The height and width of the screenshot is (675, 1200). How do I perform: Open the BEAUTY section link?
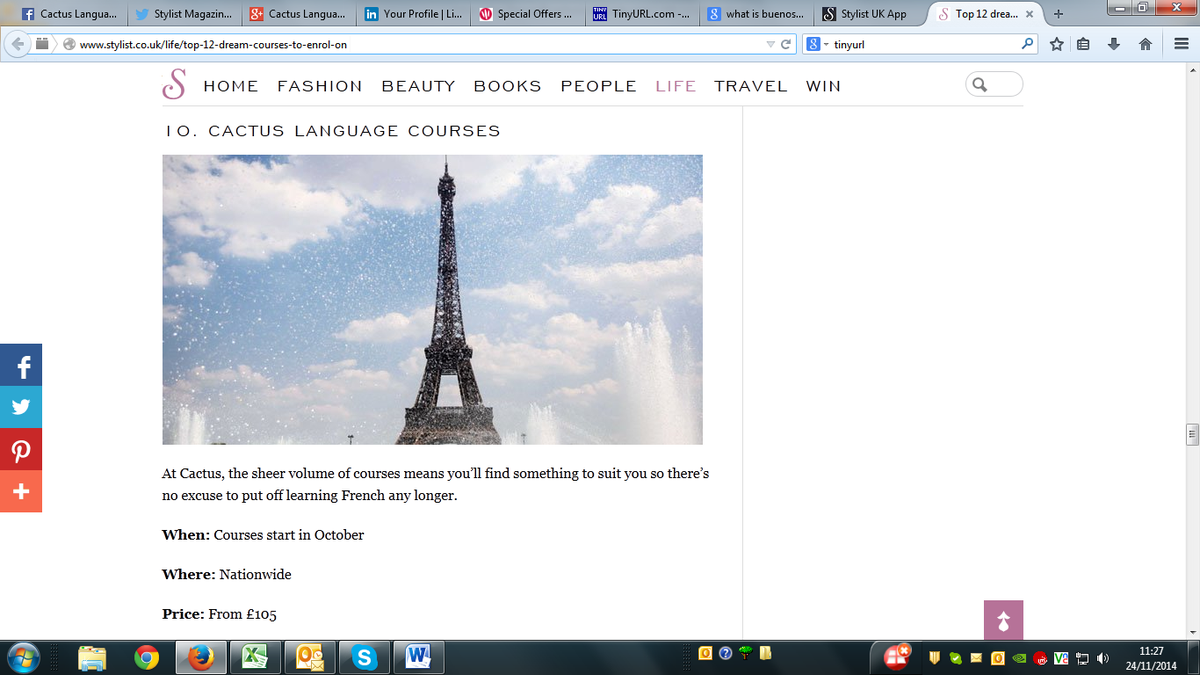tap(418, 86)
